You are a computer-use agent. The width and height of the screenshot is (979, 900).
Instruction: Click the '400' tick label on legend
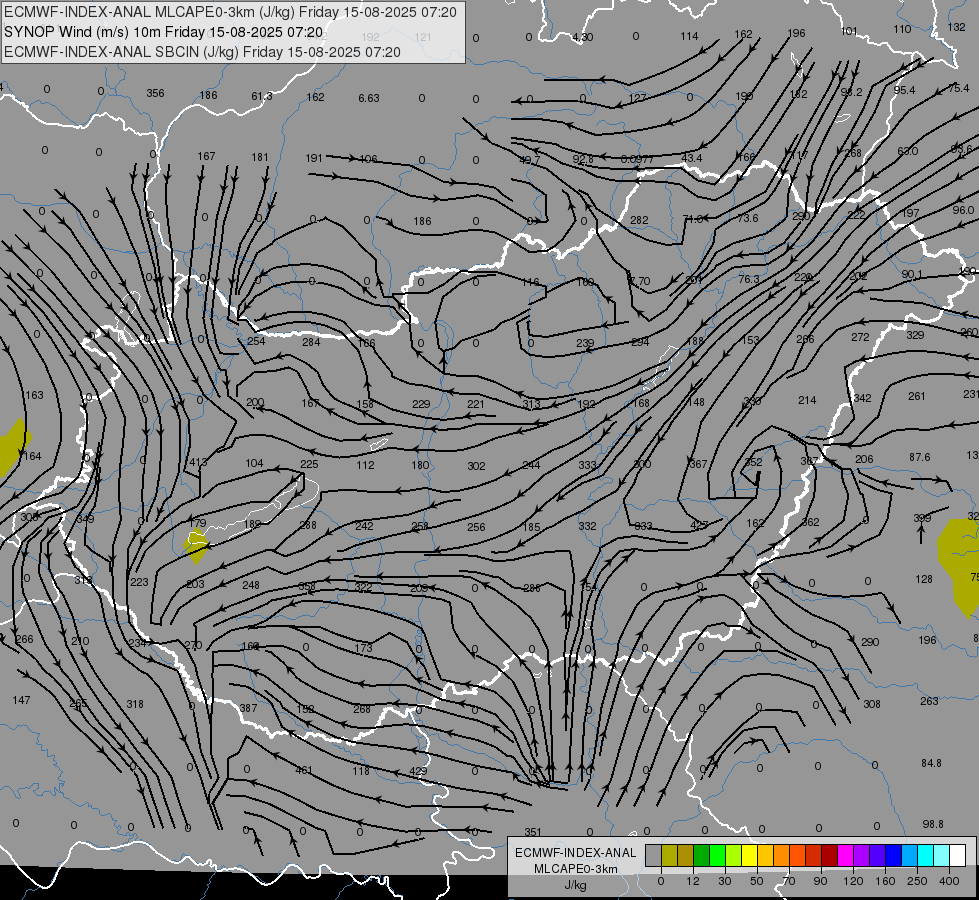coord(949,881)
